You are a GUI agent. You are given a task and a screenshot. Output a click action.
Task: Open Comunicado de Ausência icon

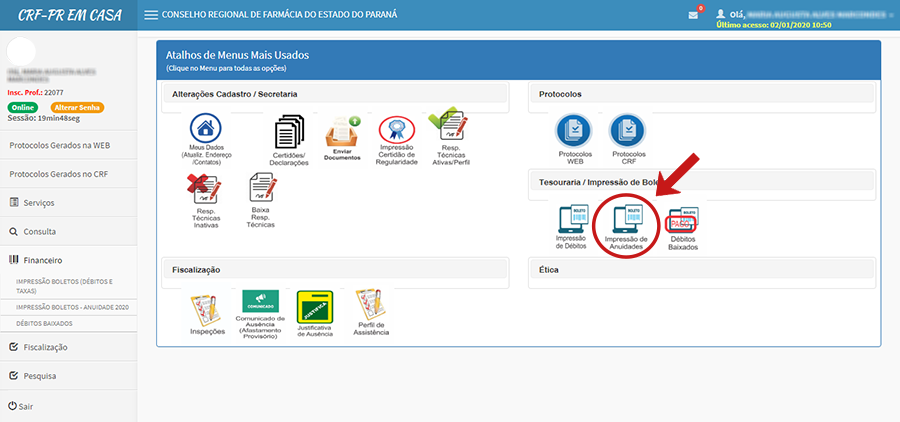click(x=260, y=302)
